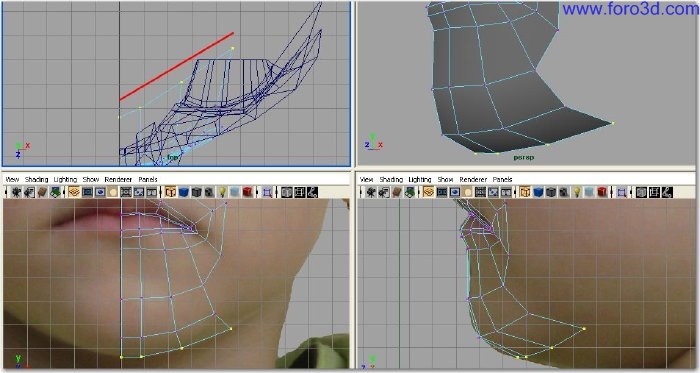This screenshot has width=700, height=373.
Task: Enable Smooth Shade blue cube in side view
Action: coord(538,192)
